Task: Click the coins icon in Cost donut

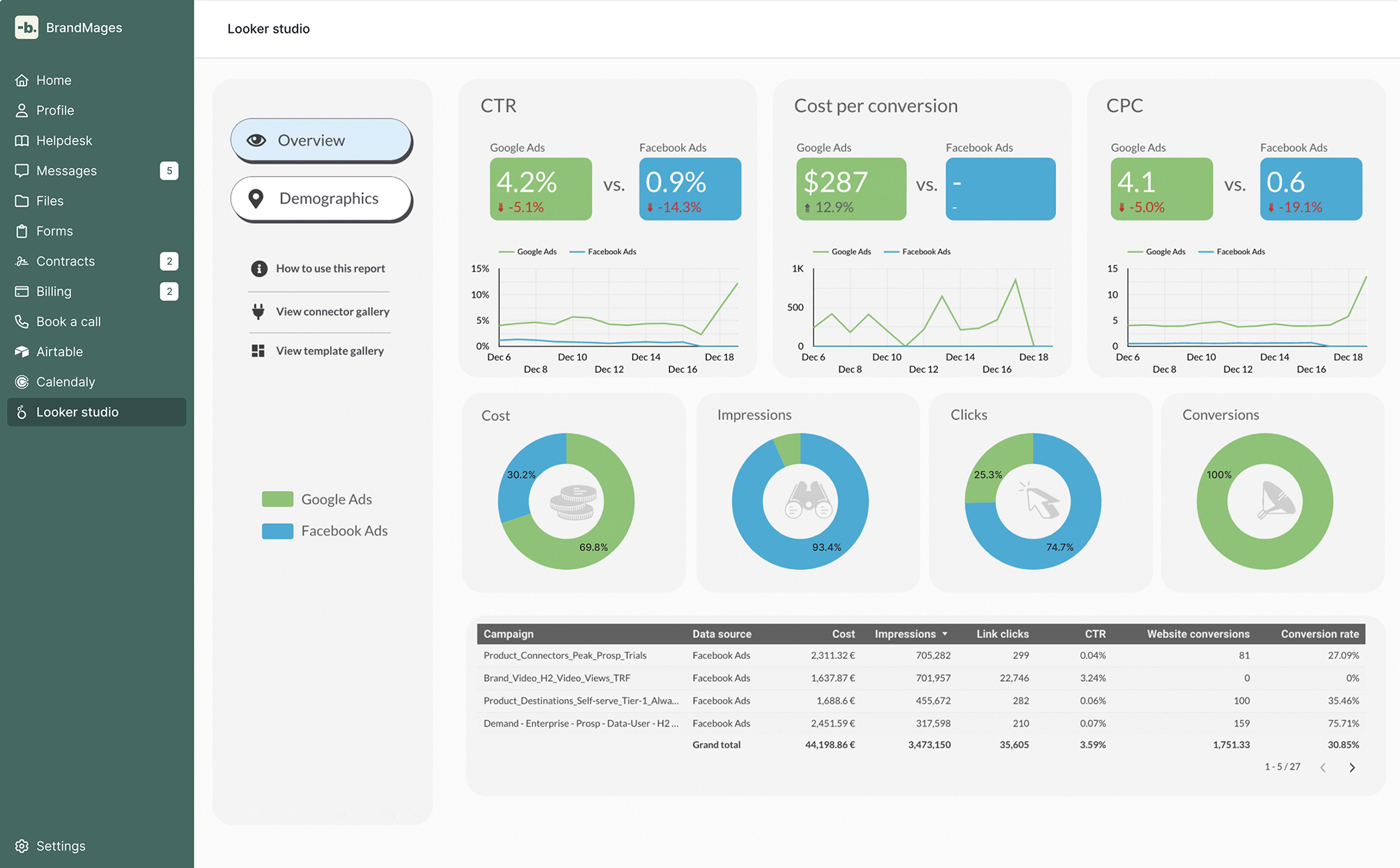Action: tap(573, 503)
